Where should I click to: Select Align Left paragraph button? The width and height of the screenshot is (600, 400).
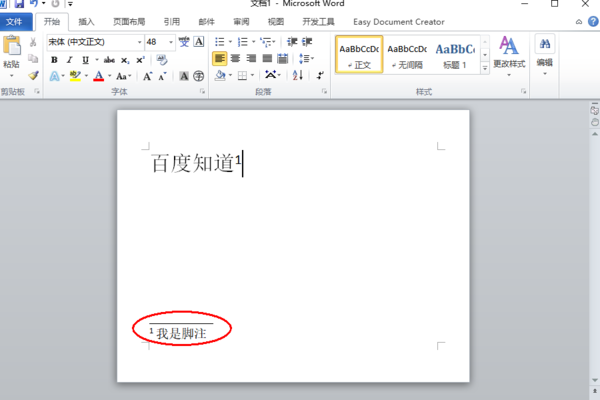pyautogui.click(x=220, y=59)
